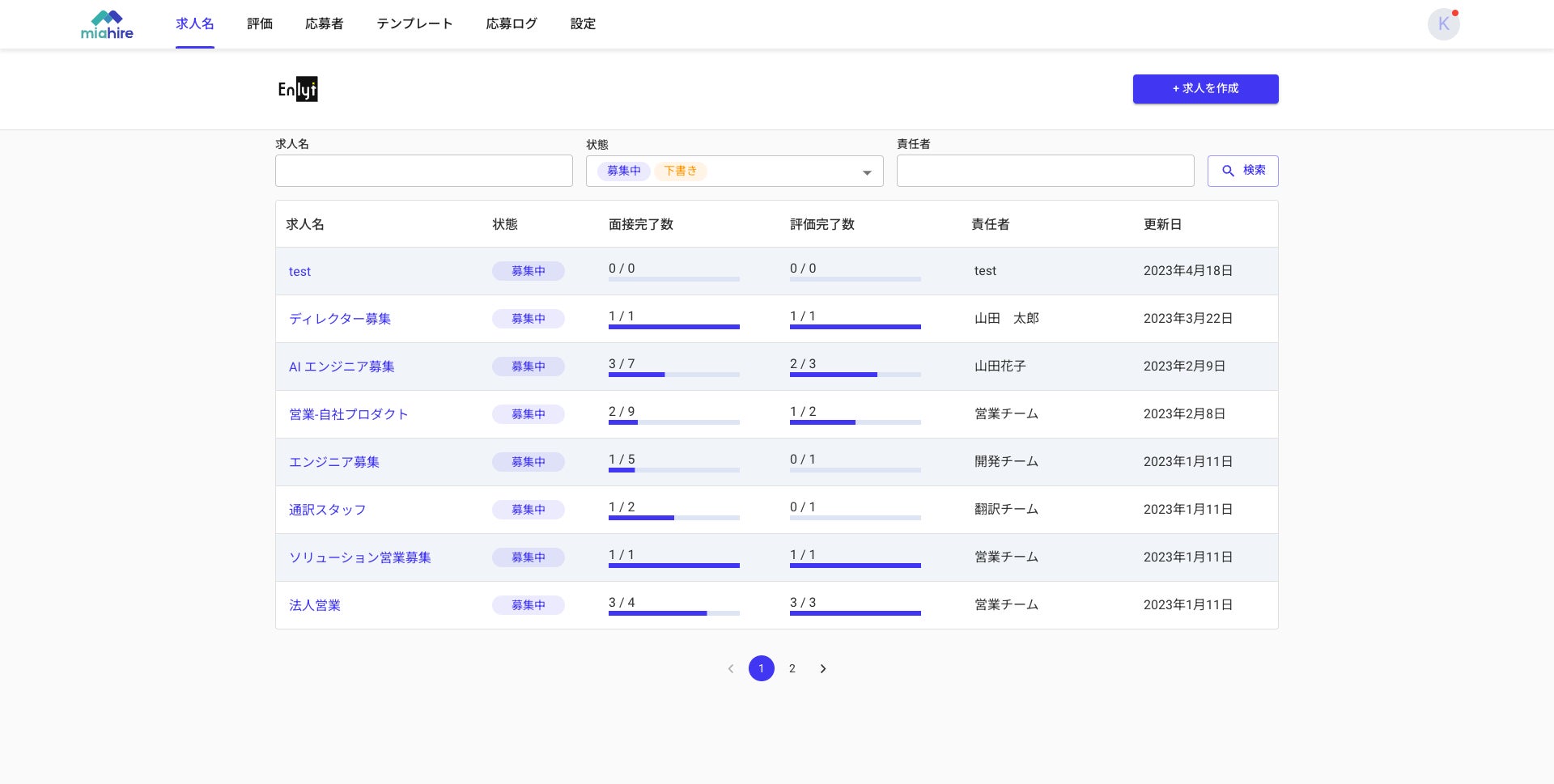Click the 更新日 column header
The width and height of the screenshot is (1554, 784).
[x=1163, y=224]
